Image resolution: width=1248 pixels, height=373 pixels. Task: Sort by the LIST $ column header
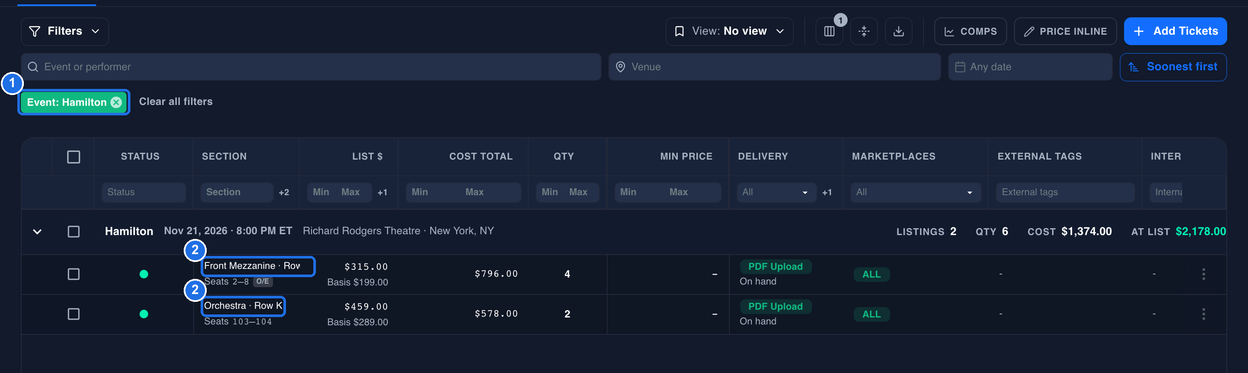click(x=367, y=157)
